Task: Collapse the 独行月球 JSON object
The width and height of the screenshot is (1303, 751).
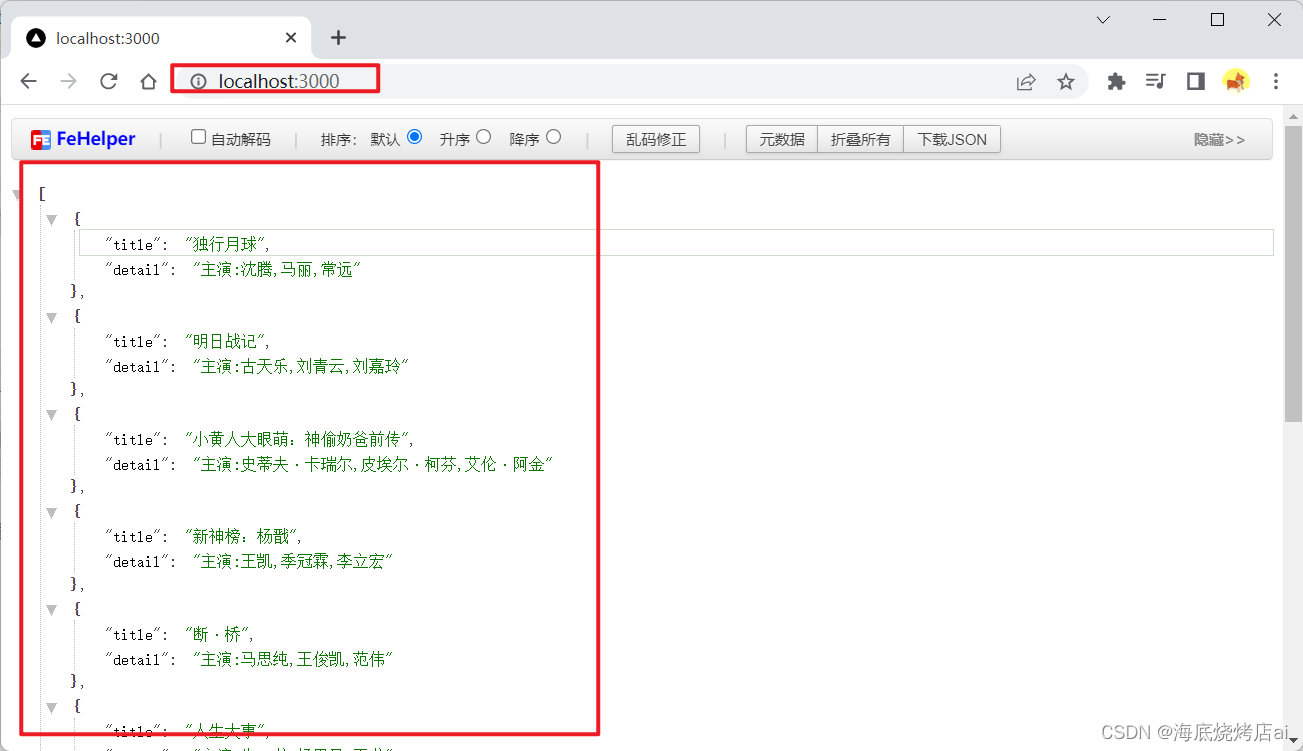Action: pyautogui.click(x=52, y=219)
